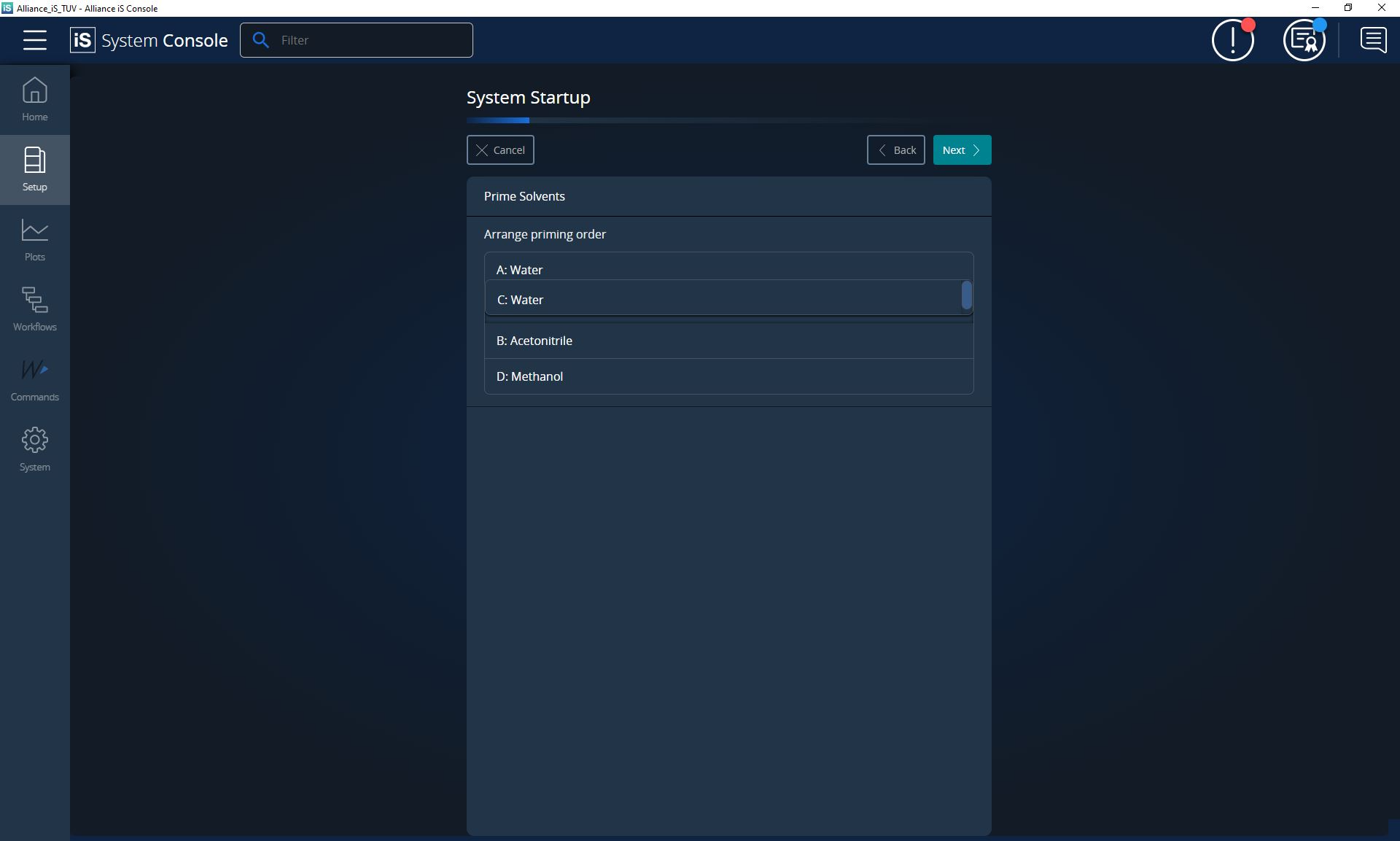Open the Workflows section icon
This screenshot has width=1400, height=841.
pos(34,309)
